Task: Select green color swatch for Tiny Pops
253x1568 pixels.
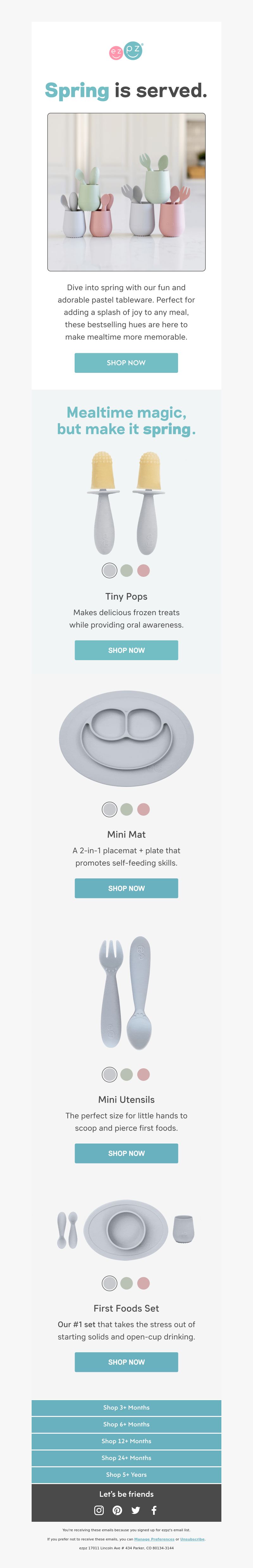Action: (126, 570)
